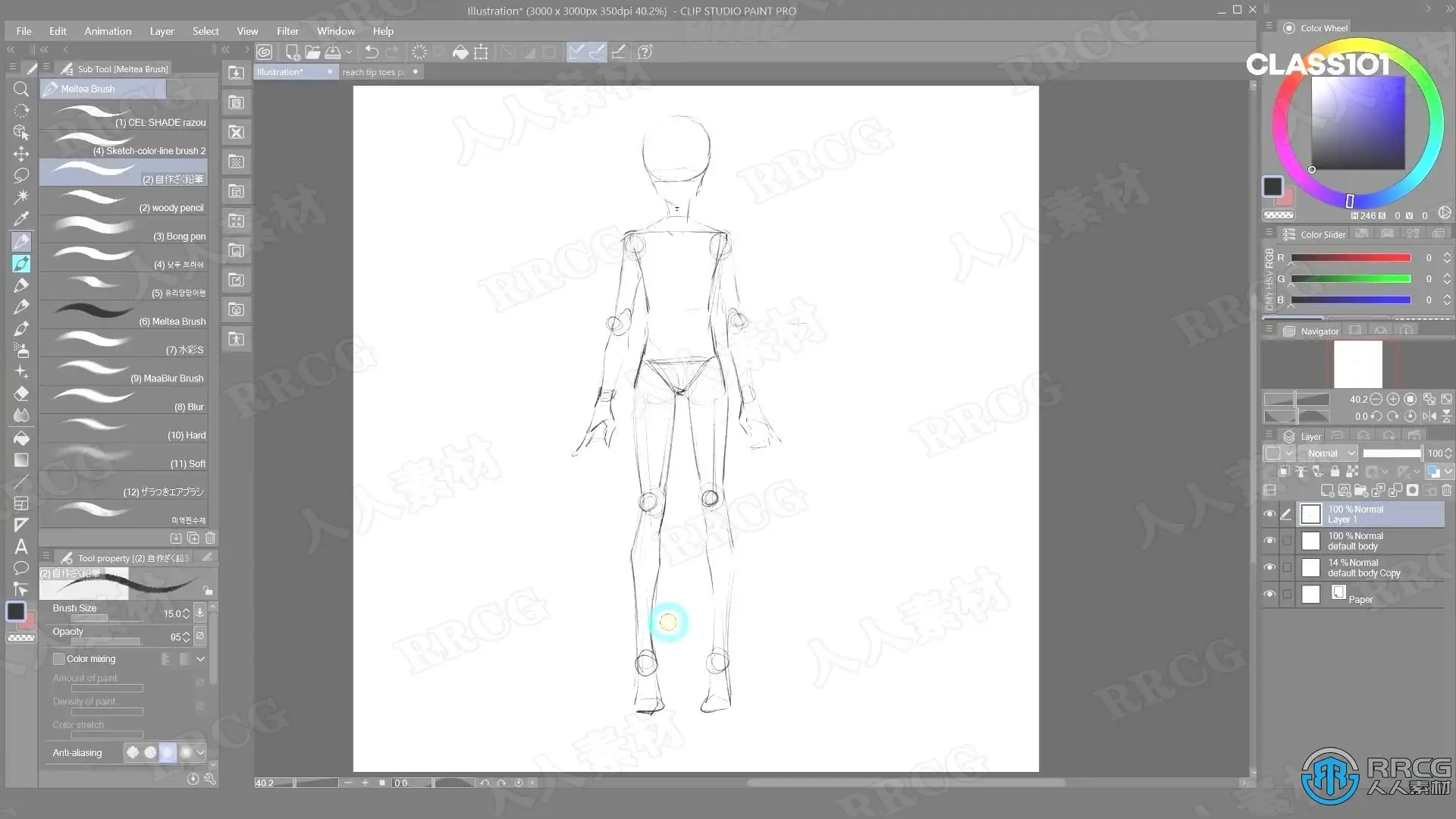Switch to the Illustration* canvas tab
The image size is (1456, 819).
296,72
